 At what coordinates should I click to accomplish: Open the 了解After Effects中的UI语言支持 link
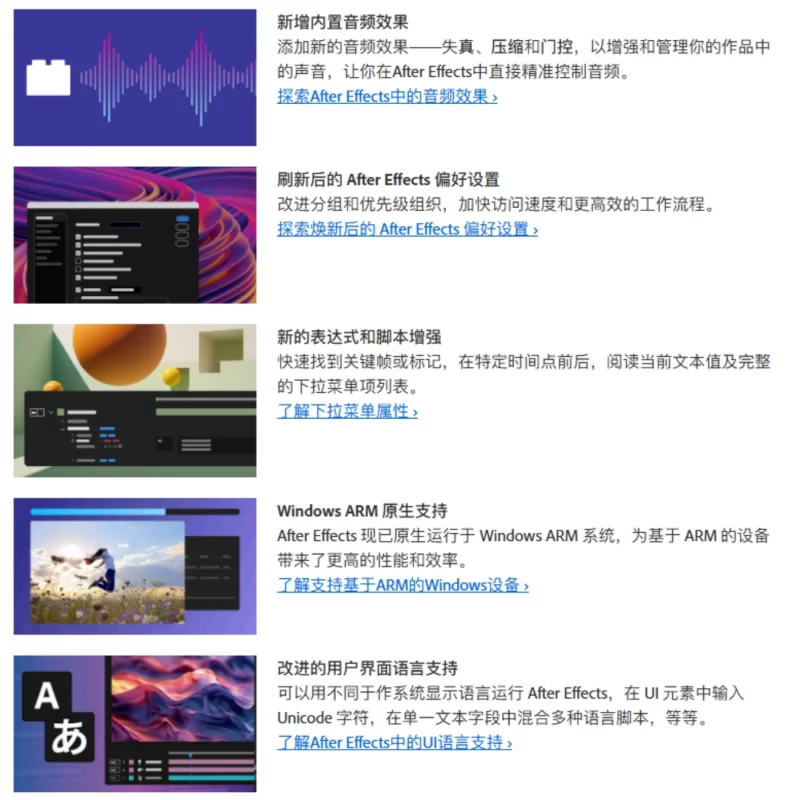[x=395, y=742]
